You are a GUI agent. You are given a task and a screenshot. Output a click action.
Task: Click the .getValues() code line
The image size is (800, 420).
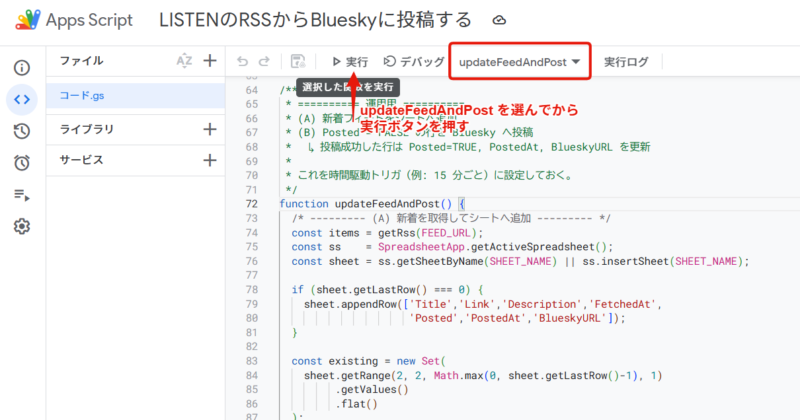coord(372,390)
